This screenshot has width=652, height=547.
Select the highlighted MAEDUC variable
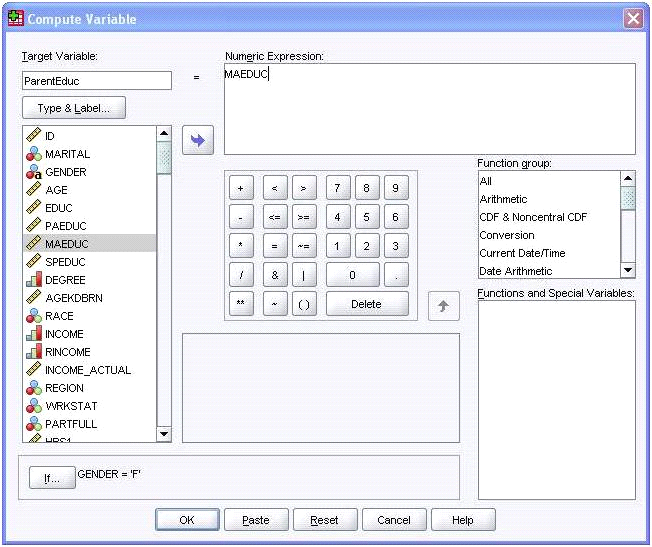[89, 244]
